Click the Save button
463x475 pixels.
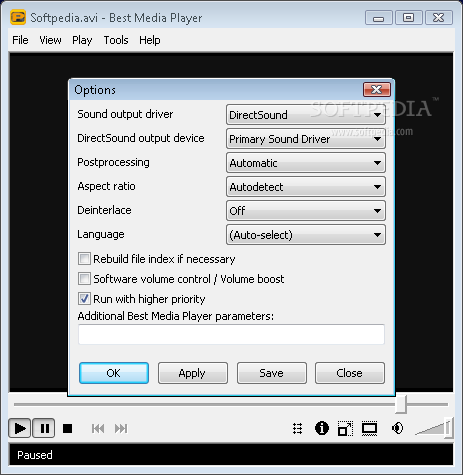(272, 373)
